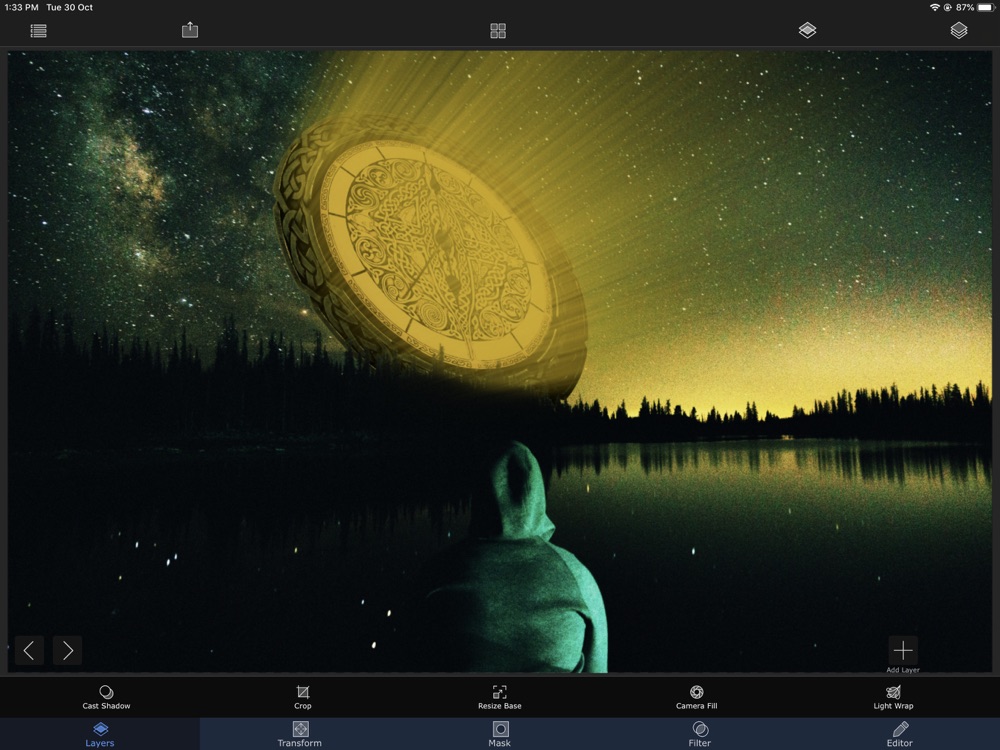Open the plain layers stack icon
This screenshot has width=1000, height=750.
[959, 30]
